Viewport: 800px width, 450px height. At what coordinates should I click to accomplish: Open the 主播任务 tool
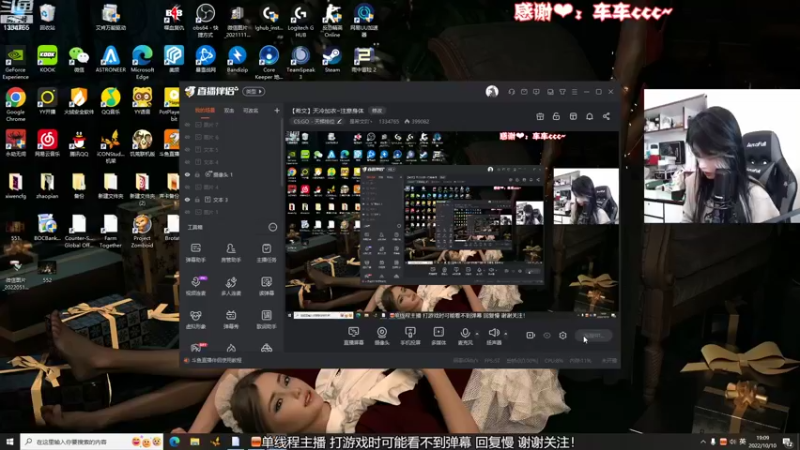(x=266, y=253)
